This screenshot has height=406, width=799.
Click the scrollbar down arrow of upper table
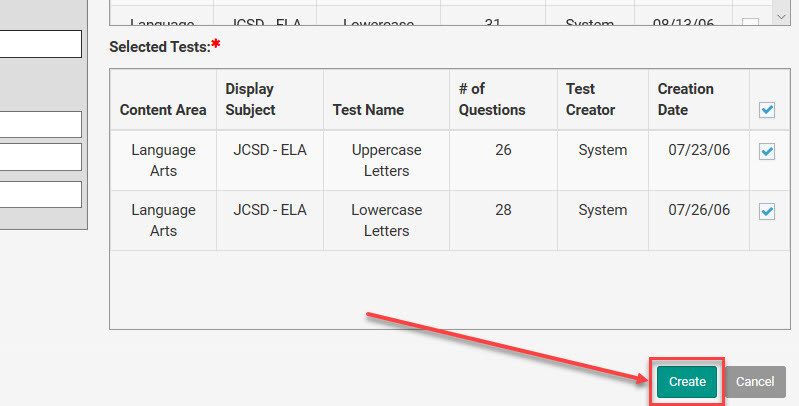(782, 17)
